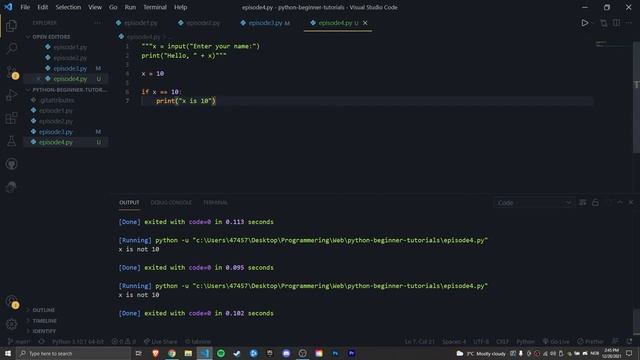Click the Ln 7 cursor position indicator
Image resolution: width=640 pixels, height=360 pixels.
420,342
